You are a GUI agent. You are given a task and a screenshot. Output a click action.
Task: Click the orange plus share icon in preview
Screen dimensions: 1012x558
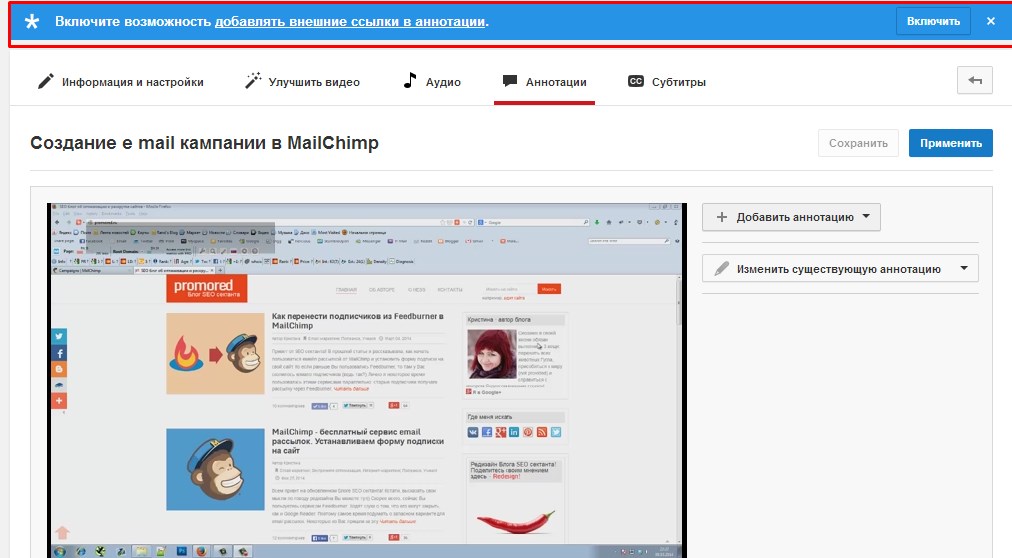pos(59,401)
